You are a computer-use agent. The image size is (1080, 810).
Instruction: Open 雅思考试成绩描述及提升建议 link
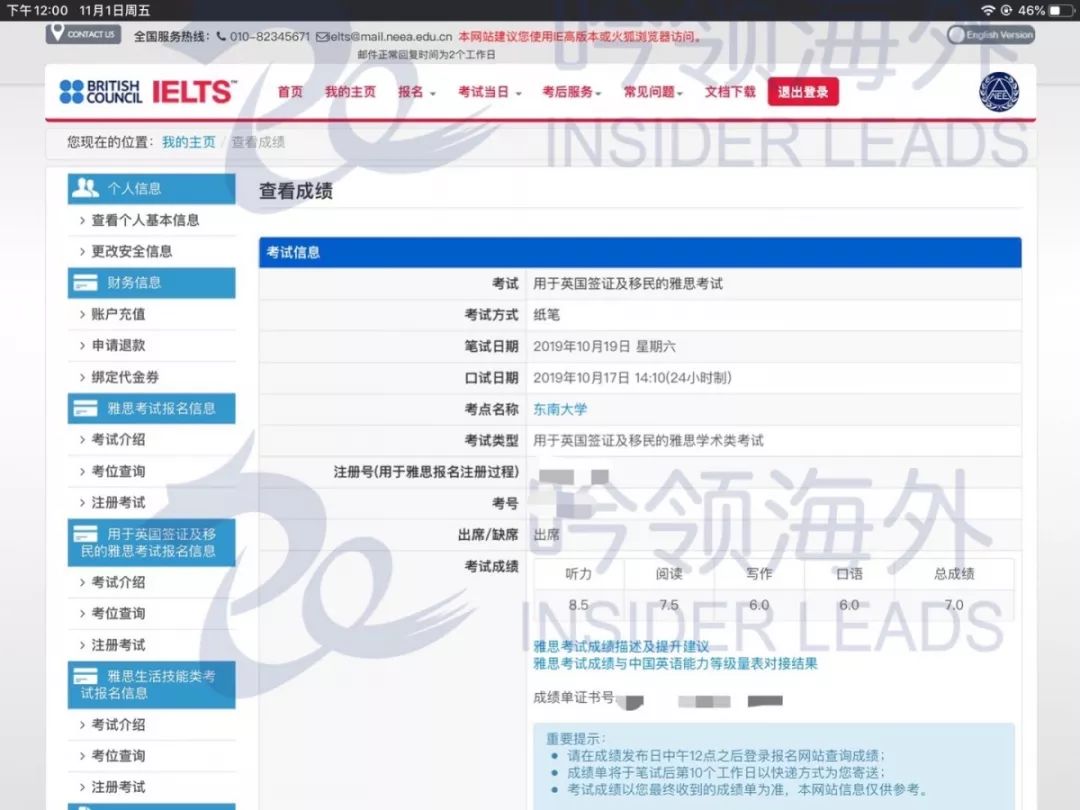621,647
